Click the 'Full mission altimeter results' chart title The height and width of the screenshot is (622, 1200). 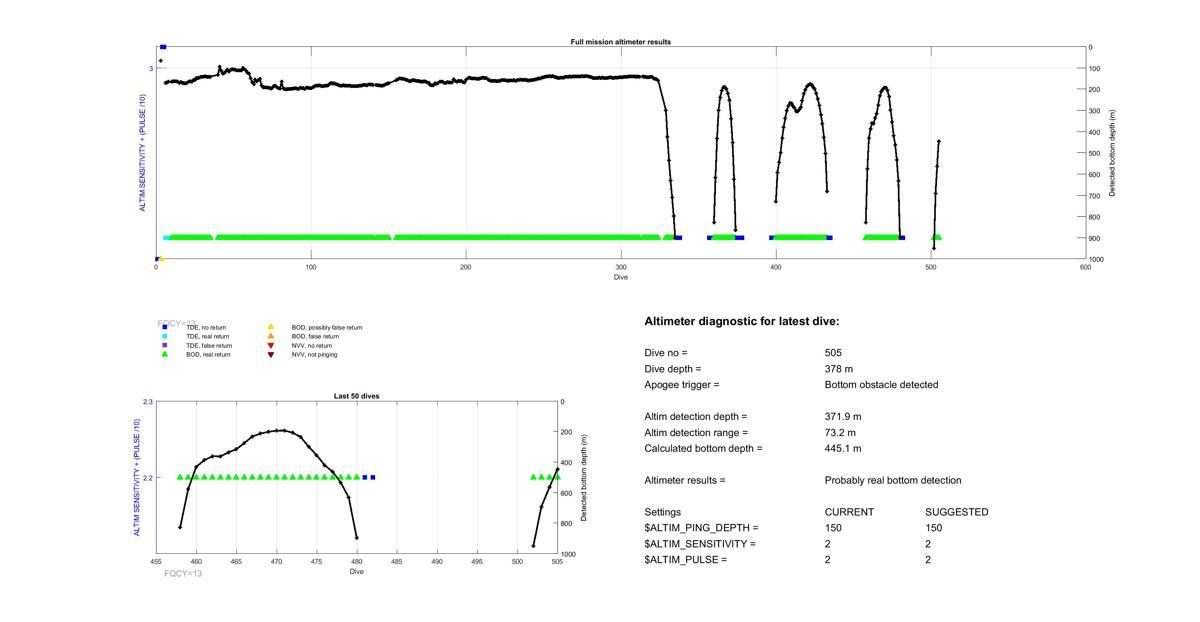click(x=621, y=42)
